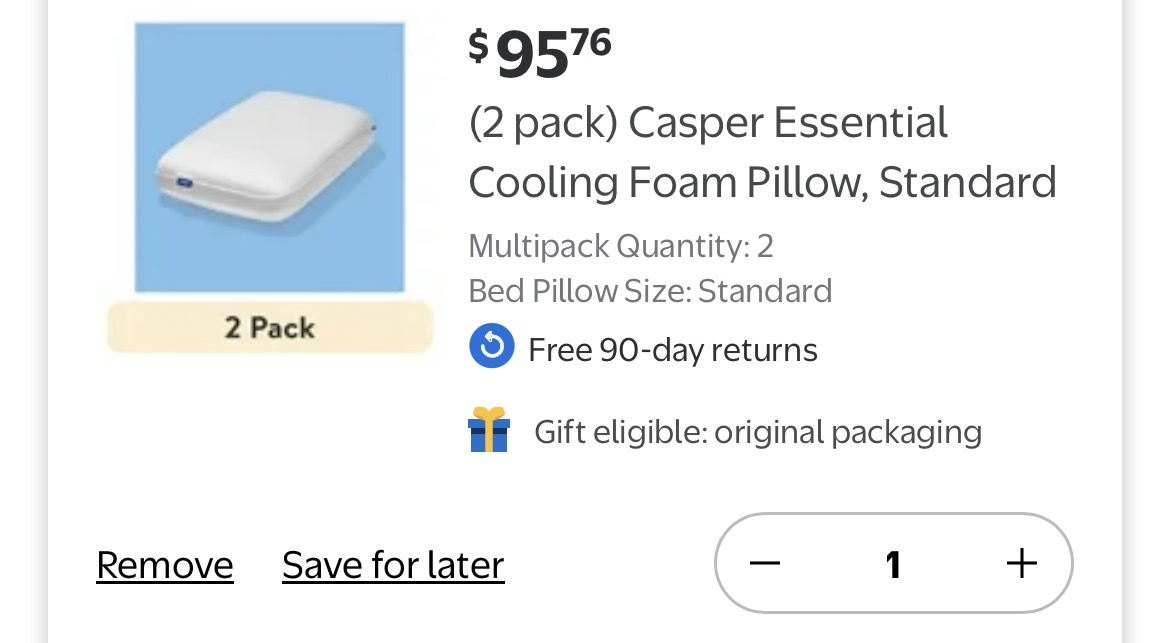Click the gift box icon
Image resolution: width=1170 pixels, height=643 pixels.
pos(489,430)
